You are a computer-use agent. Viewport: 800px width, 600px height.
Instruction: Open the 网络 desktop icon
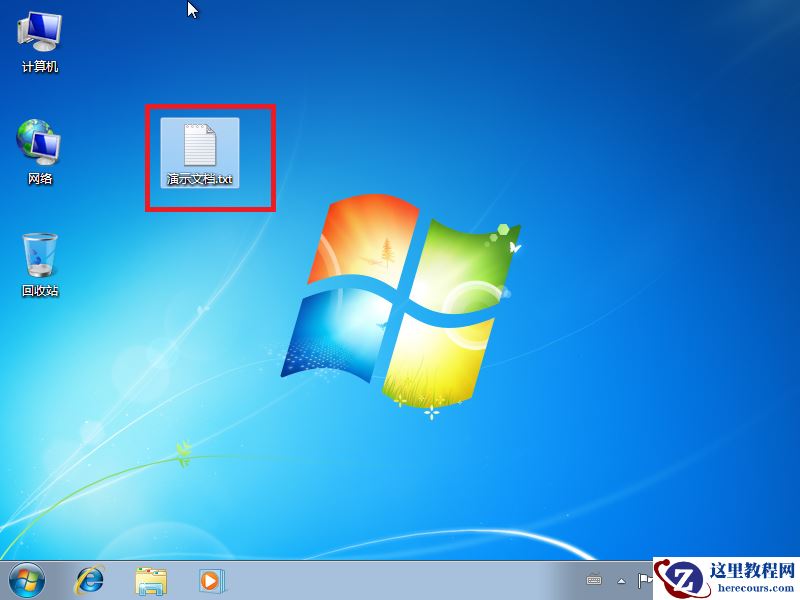coord(40,145)
